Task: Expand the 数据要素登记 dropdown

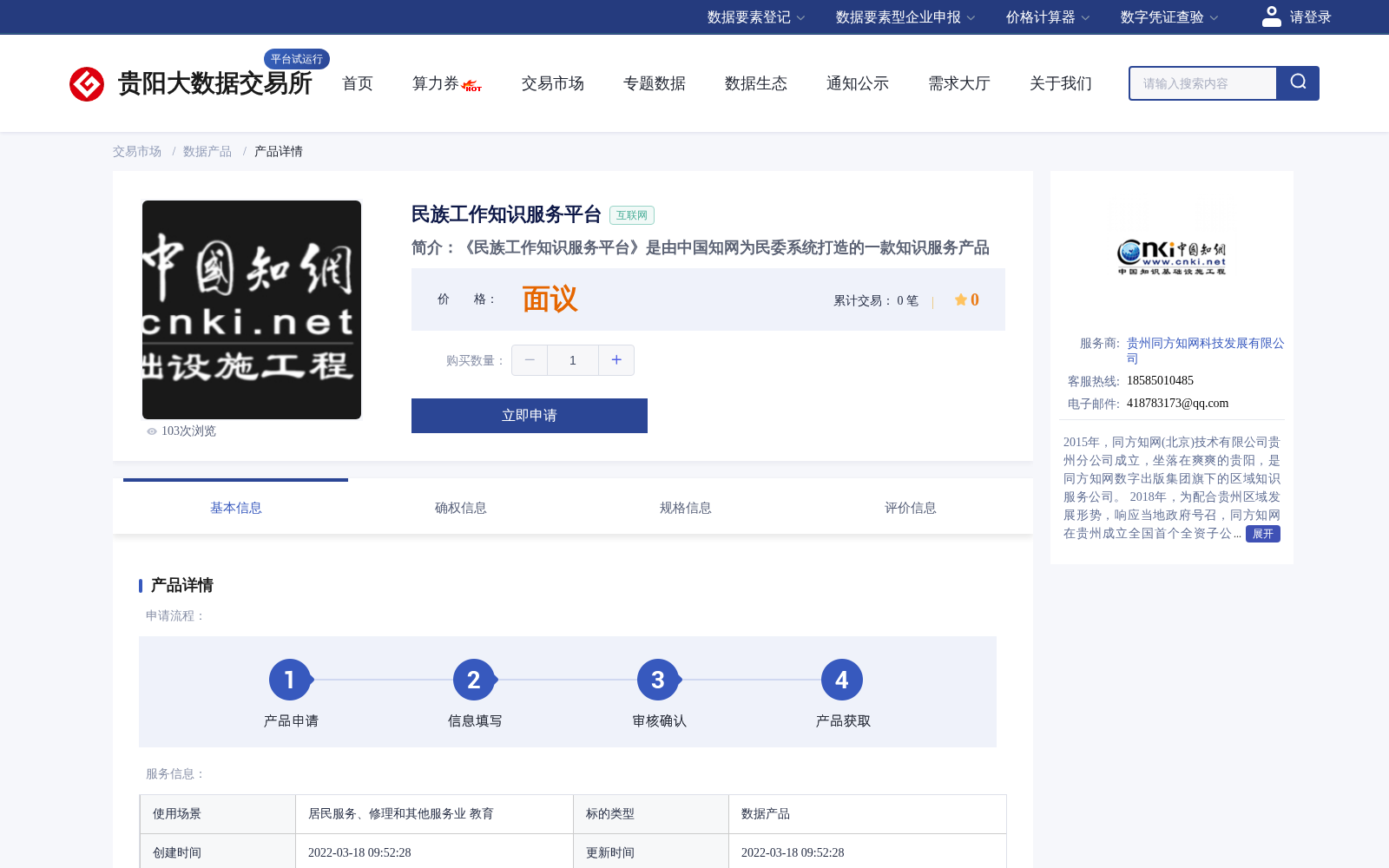Action: click(x=756, y=17)
